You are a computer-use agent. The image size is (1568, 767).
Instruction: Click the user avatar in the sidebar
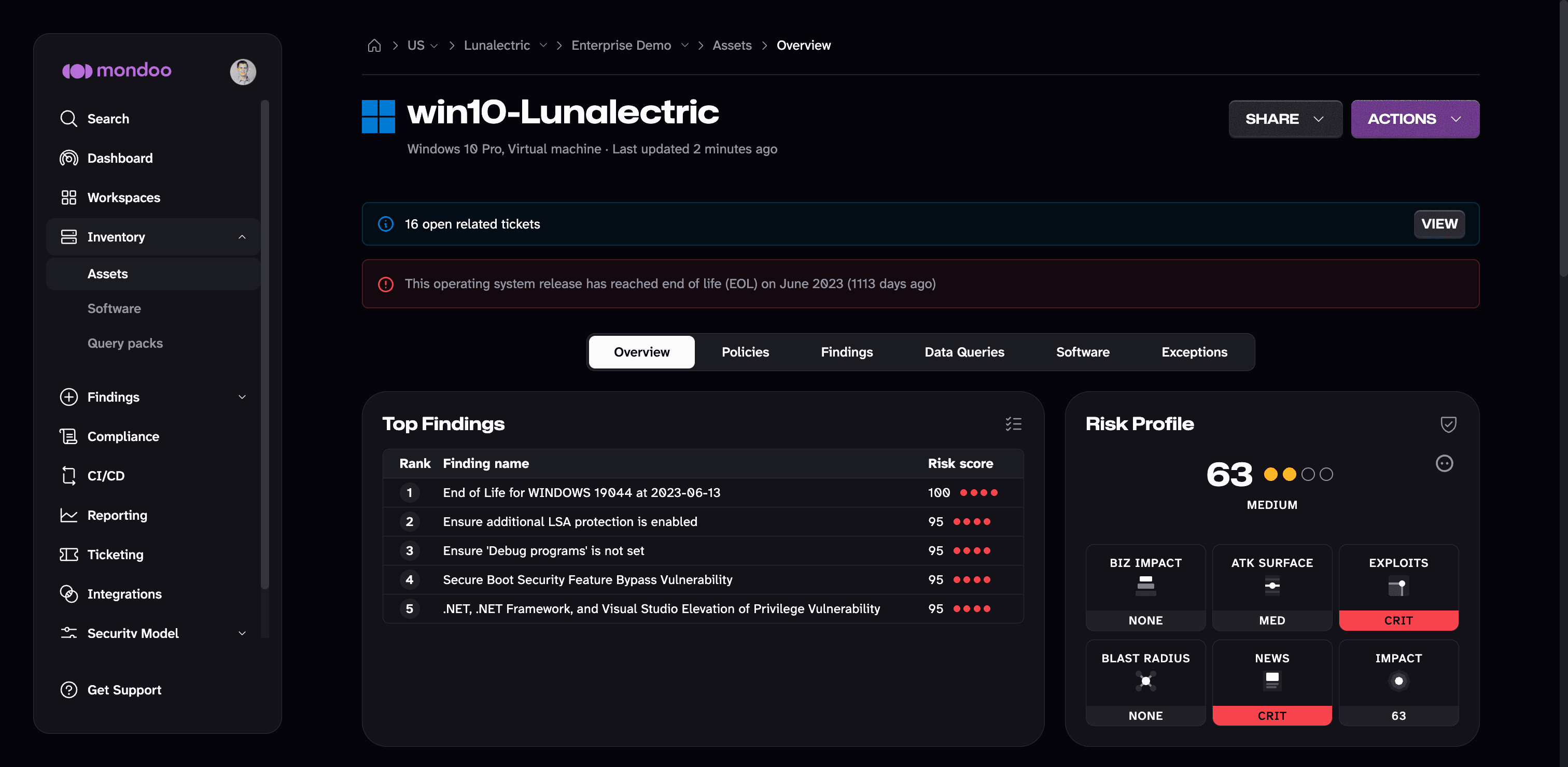243,72
